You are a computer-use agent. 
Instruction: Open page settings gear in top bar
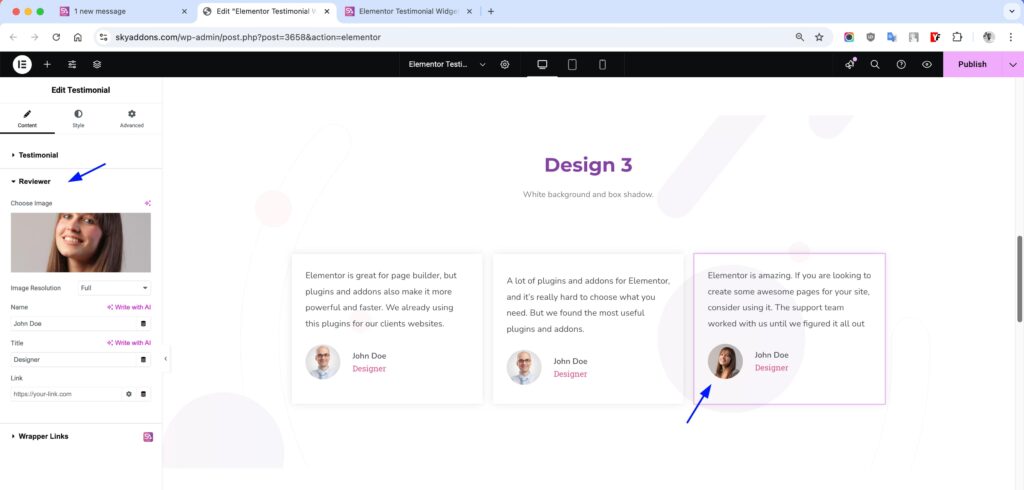(x=505, y=64)
